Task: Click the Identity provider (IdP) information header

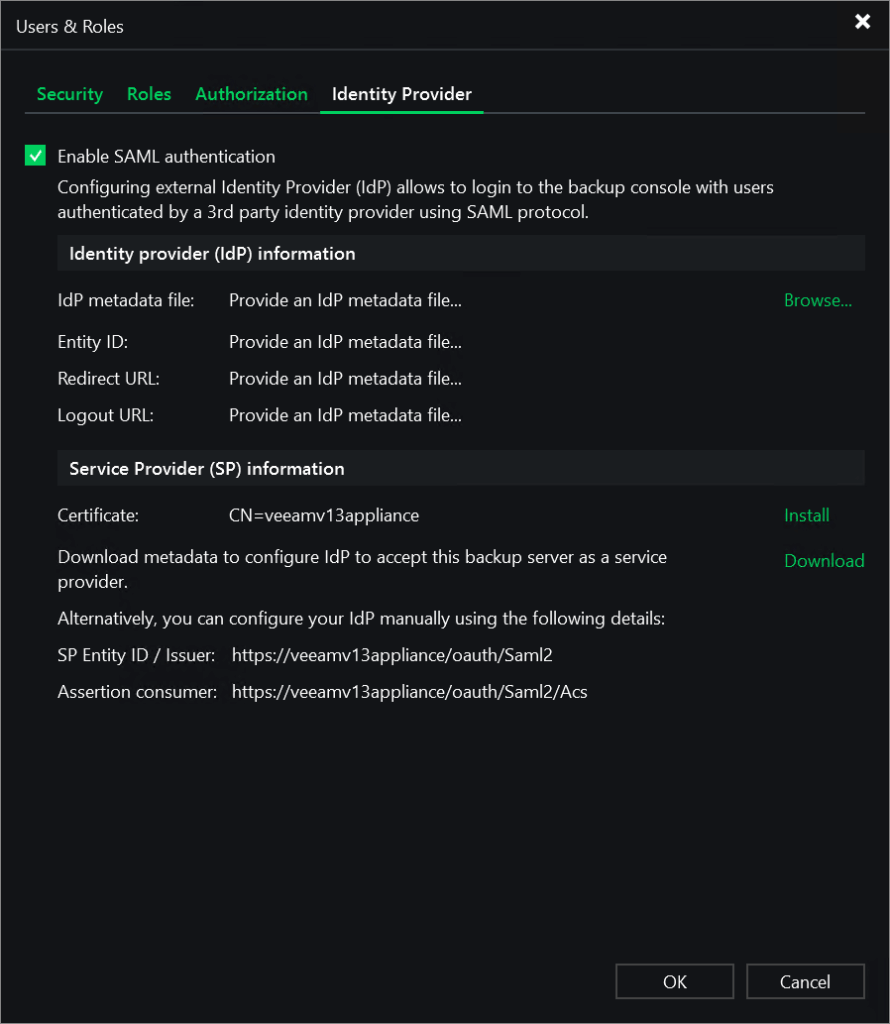Action: pyautogui.click(x=212, y=254)
